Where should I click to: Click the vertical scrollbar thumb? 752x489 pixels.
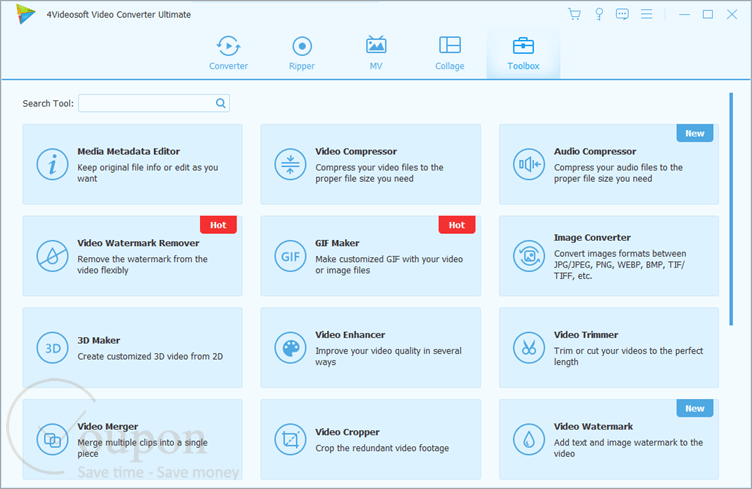tap(731, 209)
